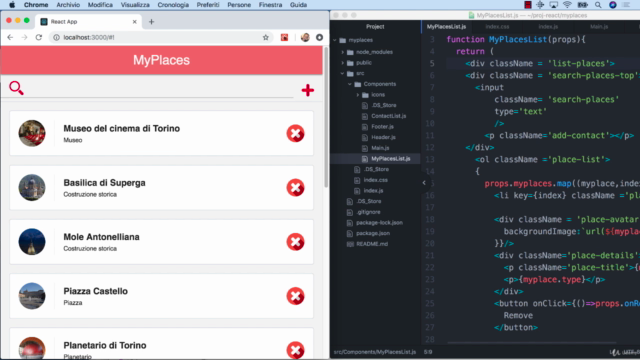
Task: Open the Preferiti menu
Action: tap(208, 5)
